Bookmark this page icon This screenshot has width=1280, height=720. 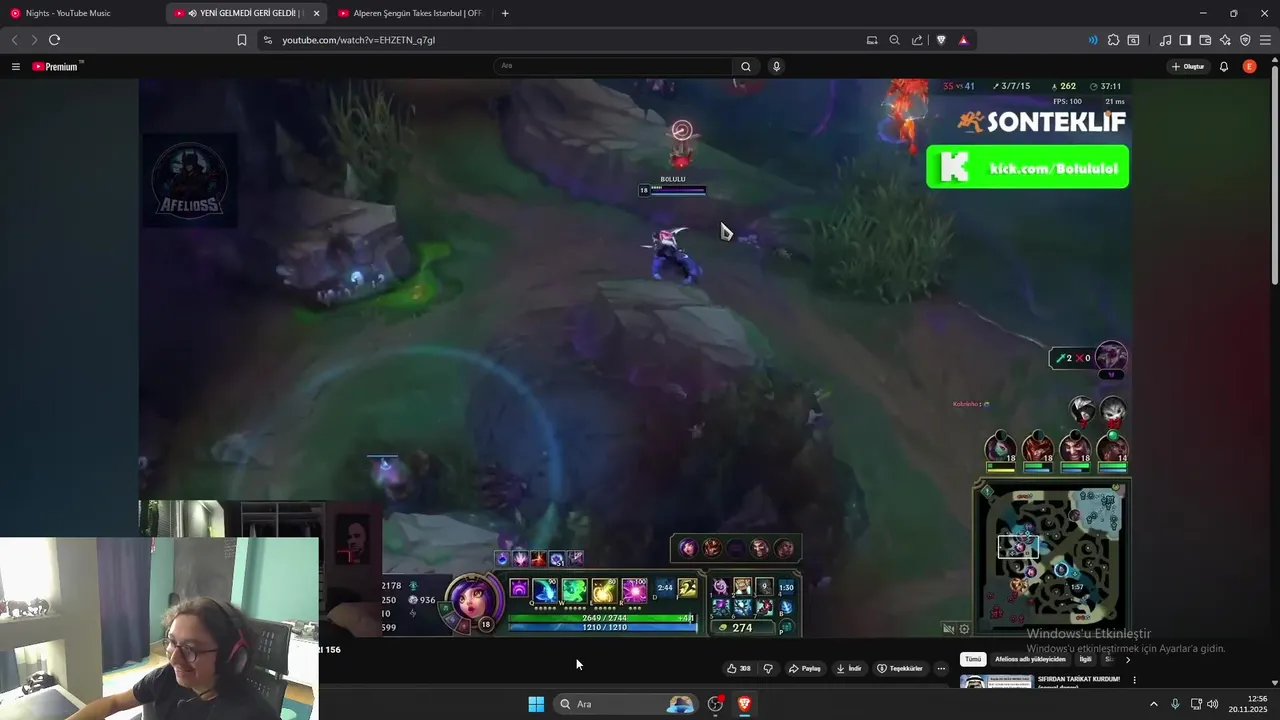(x=241, y=40)
